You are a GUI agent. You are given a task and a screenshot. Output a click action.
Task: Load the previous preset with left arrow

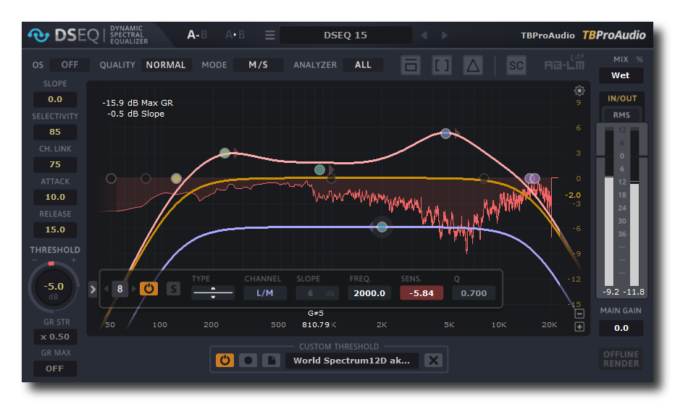(x=424, y=35)
